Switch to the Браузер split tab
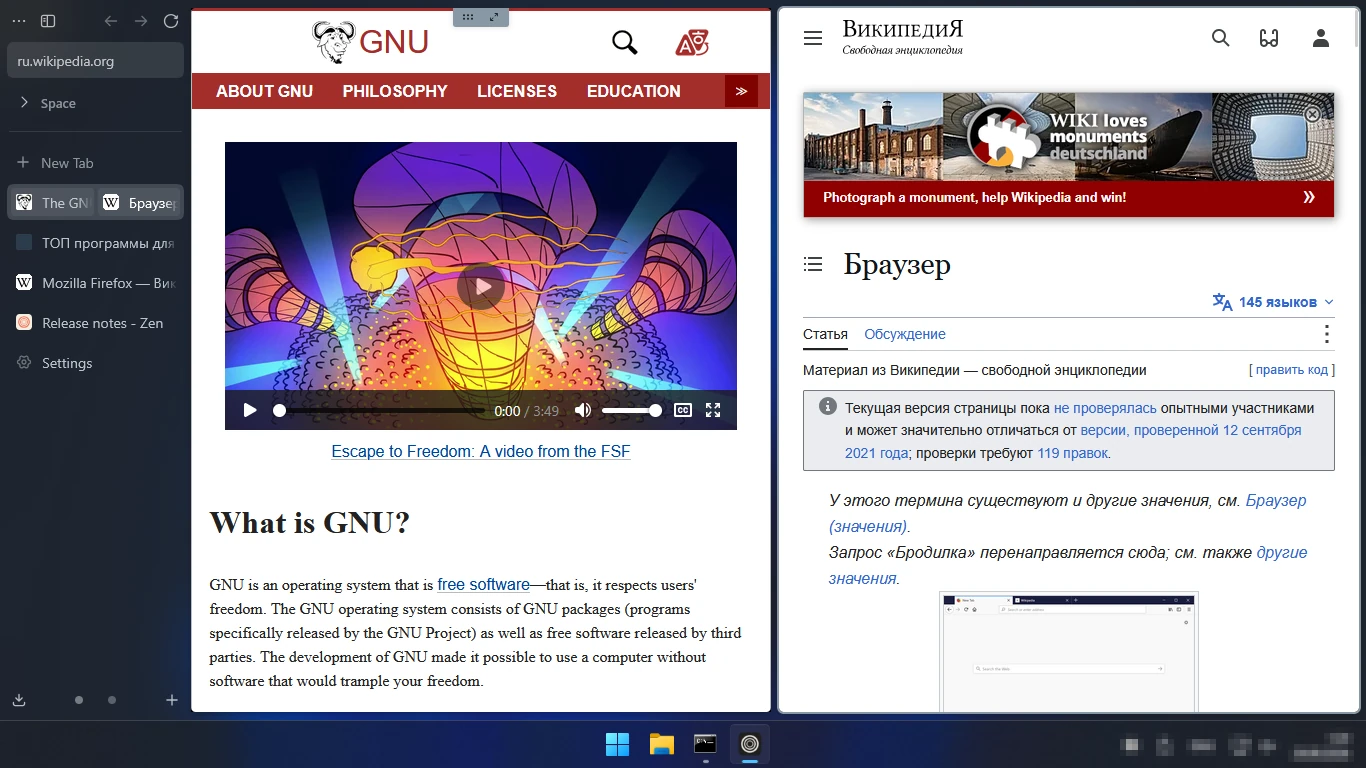1366x768 pixels. coord(140,203)
